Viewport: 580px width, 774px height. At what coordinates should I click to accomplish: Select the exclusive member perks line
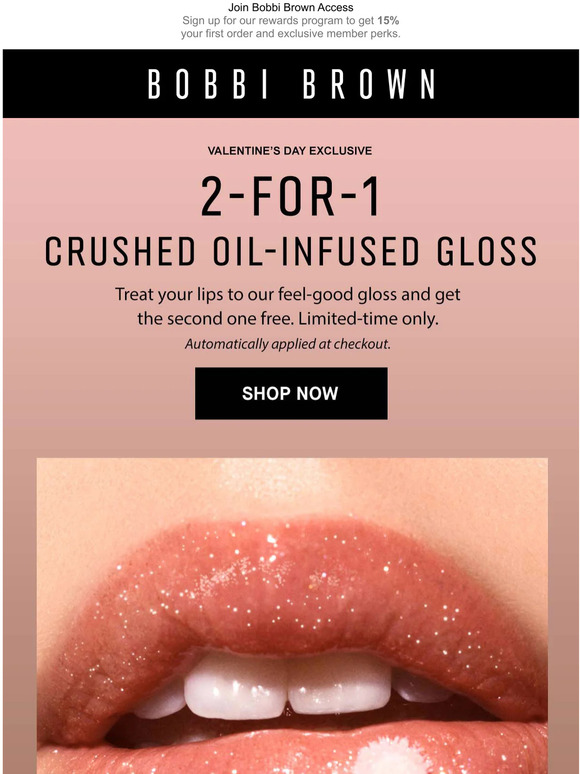pos(290,34)
